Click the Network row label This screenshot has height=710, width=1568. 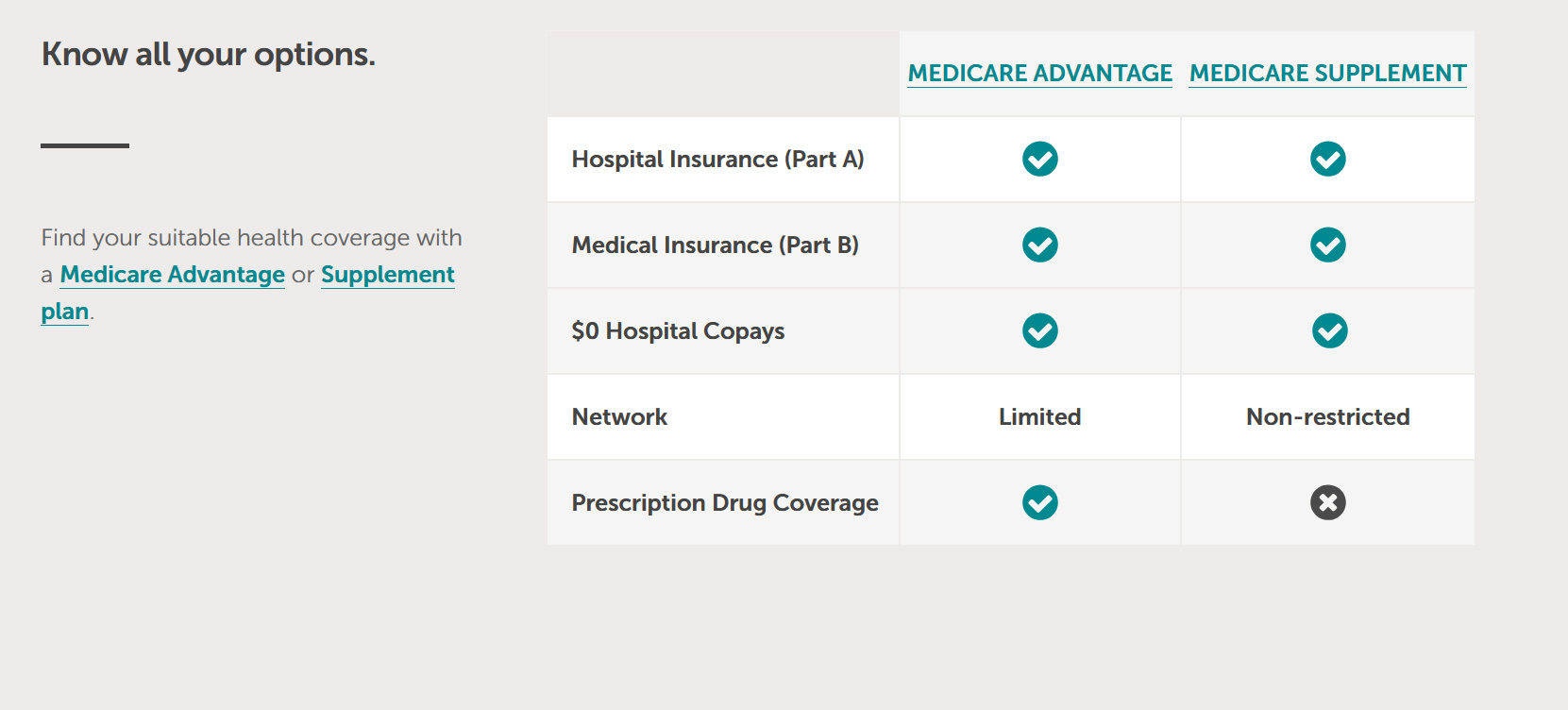click(619, 417)
